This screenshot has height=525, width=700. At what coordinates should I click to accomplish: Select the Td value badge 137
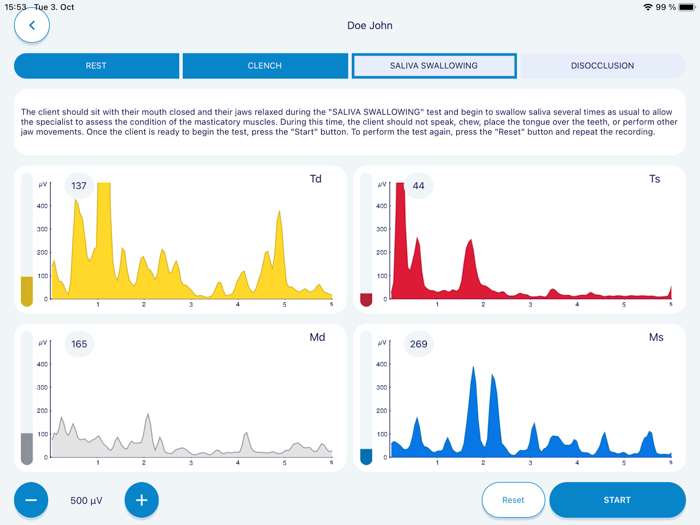click(x=79, y=185)
